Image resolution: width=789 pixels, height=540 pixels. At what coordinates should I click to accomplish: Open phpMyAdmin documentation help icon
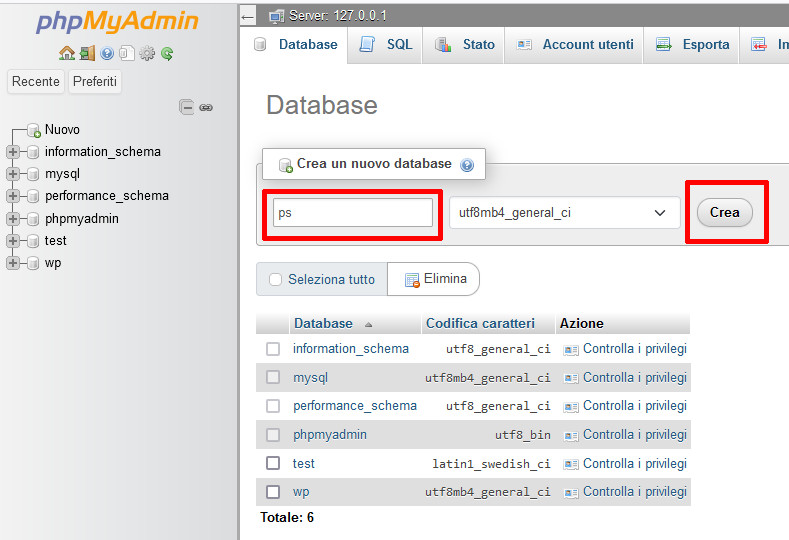coord(107,53)
